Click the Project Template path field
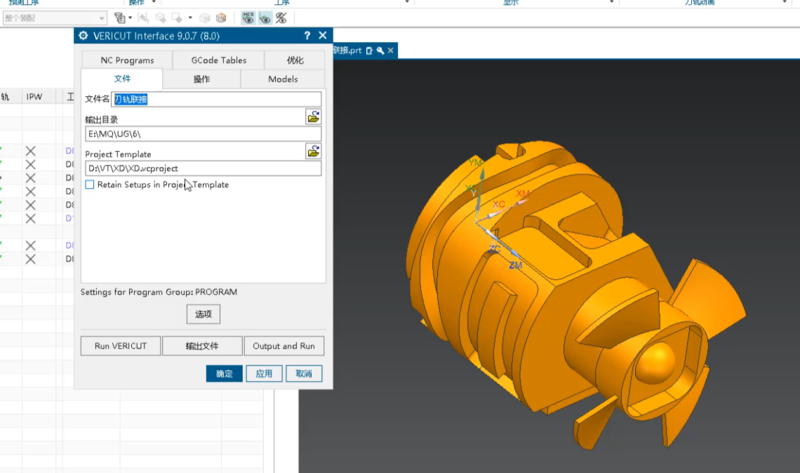 point(203,168)
